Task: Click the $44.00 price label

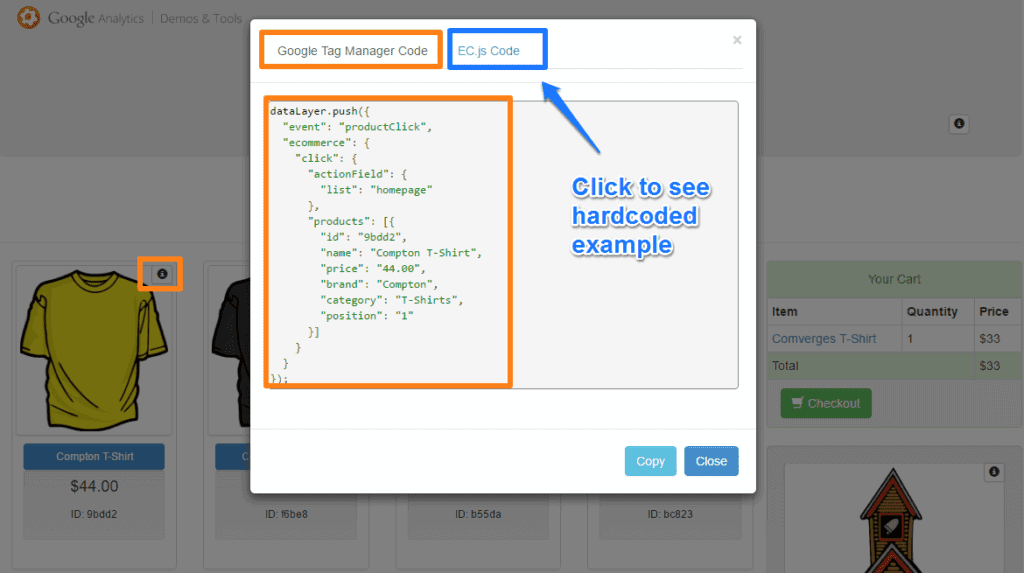Action: click(x=94, y=487)
